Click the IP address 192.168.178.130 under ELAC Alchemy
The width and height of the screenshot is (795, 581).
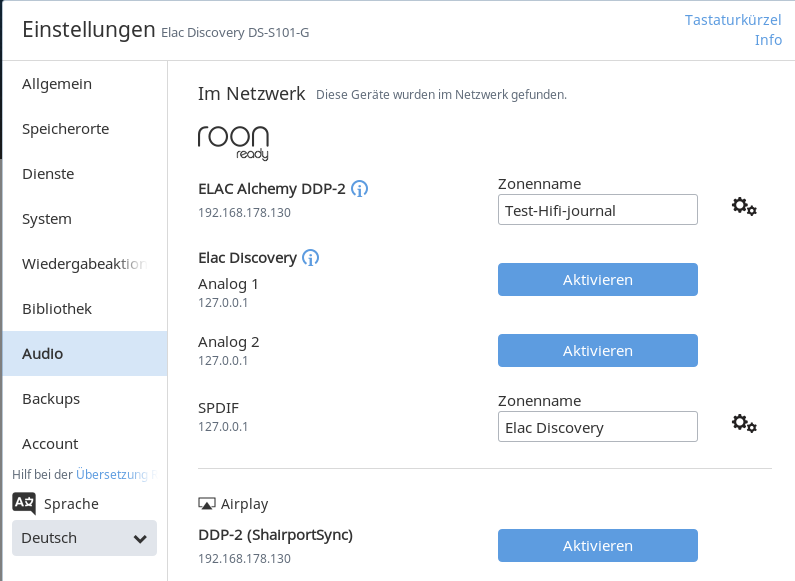click(x=244, y=212)
